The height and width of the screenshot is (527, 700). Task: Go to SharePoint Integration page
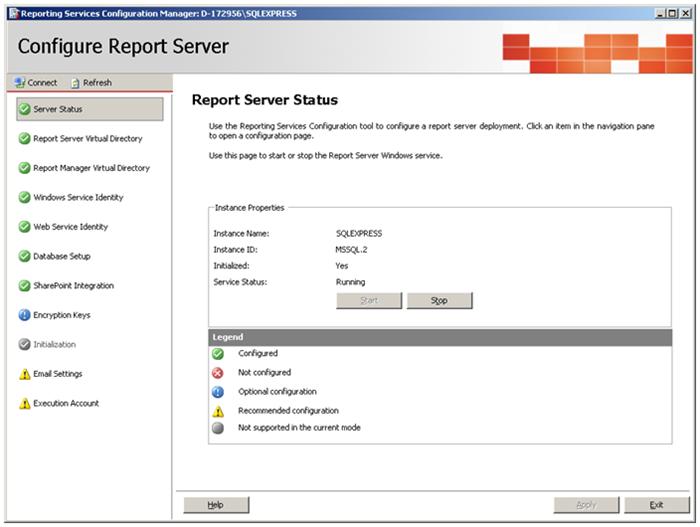73,286
